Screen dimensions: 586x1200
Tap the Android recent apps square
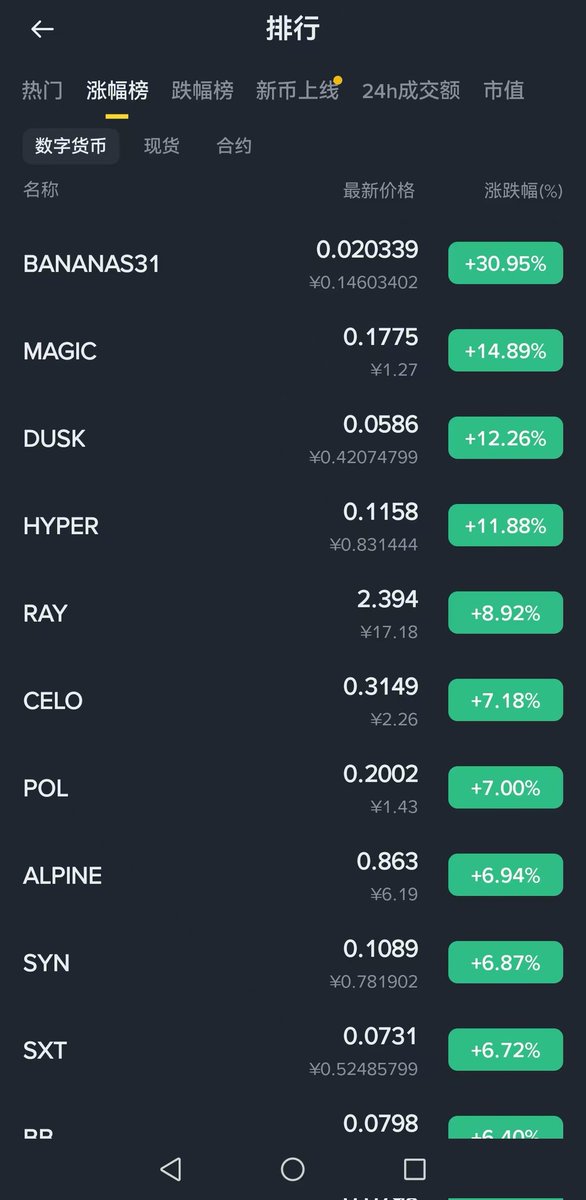pos(414,1168)
